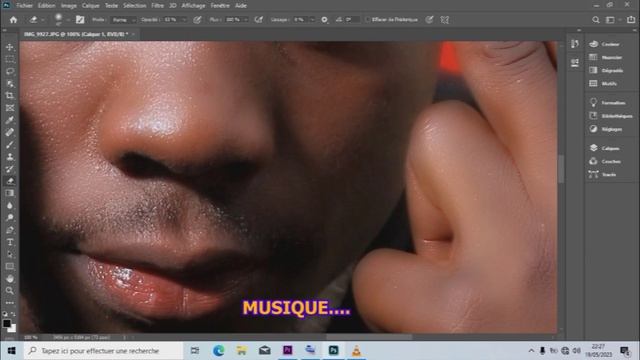This screenshot has width=640, height=360.
Task: Select the Pen tool
Action: pos(10,230)
